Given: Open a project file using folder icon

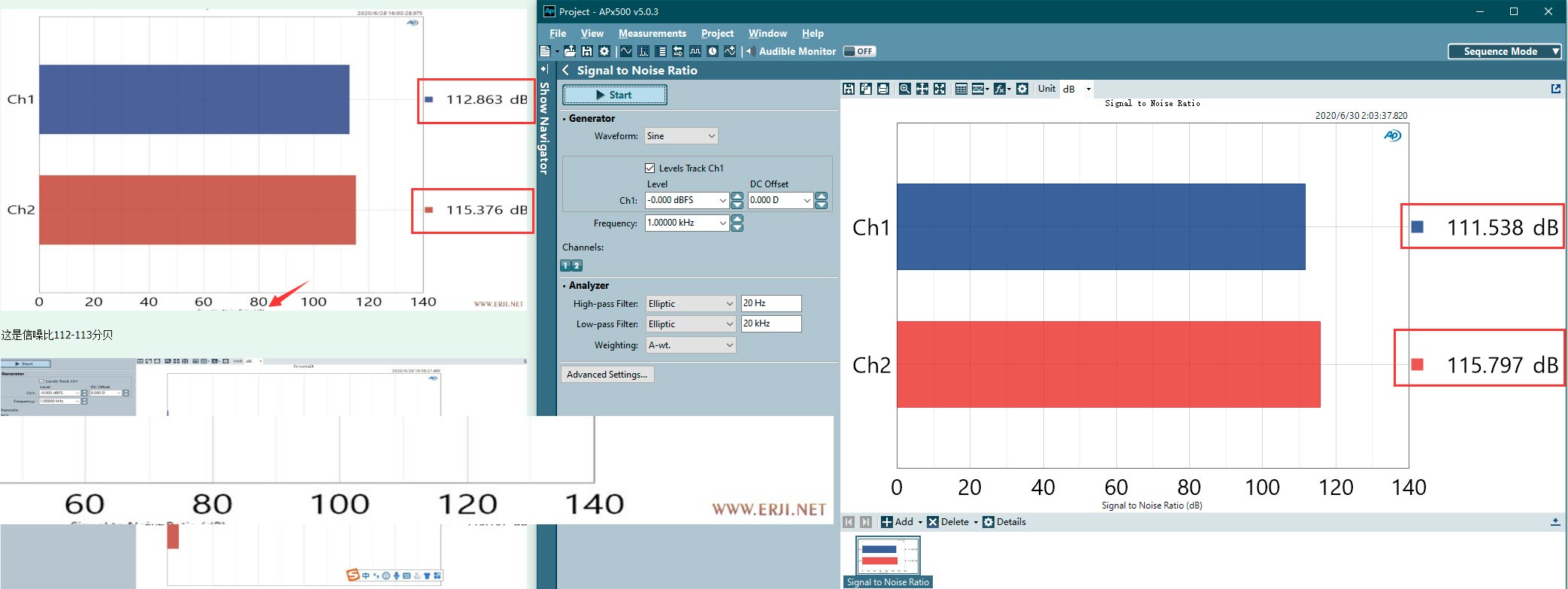Looking at the screenshot, I should tap(570, 51).
